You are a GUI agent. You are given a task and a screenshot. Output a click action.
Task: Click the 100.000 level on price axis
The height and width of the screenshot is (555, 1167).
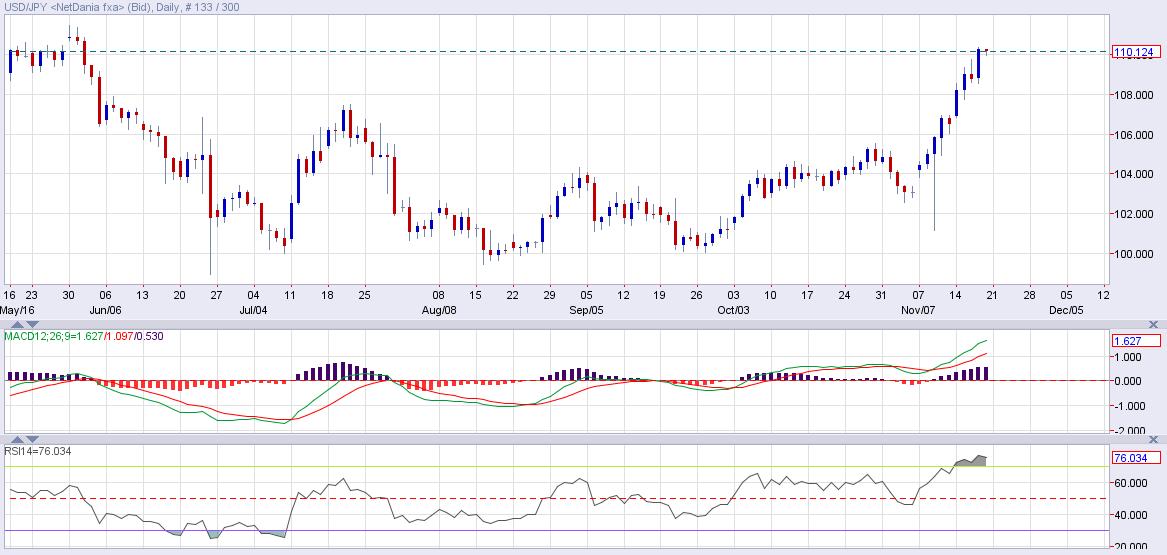[x=1135, y=254]
